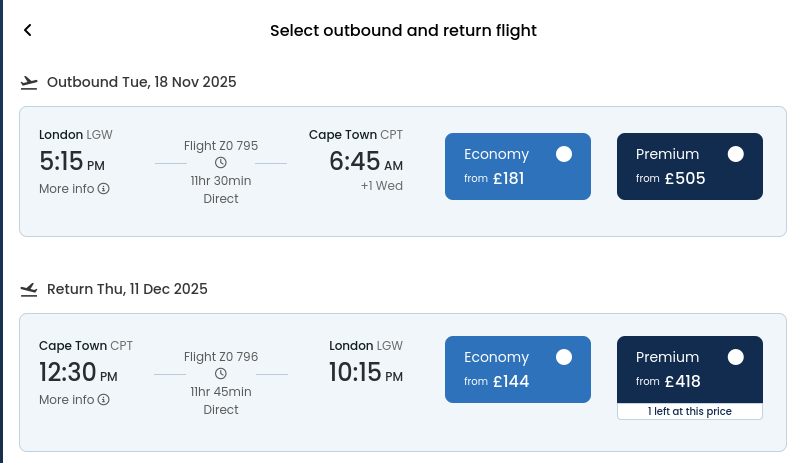
Task: Click info icon beside outbound More info
Action: pyautogui.click(x=104, y=189)
